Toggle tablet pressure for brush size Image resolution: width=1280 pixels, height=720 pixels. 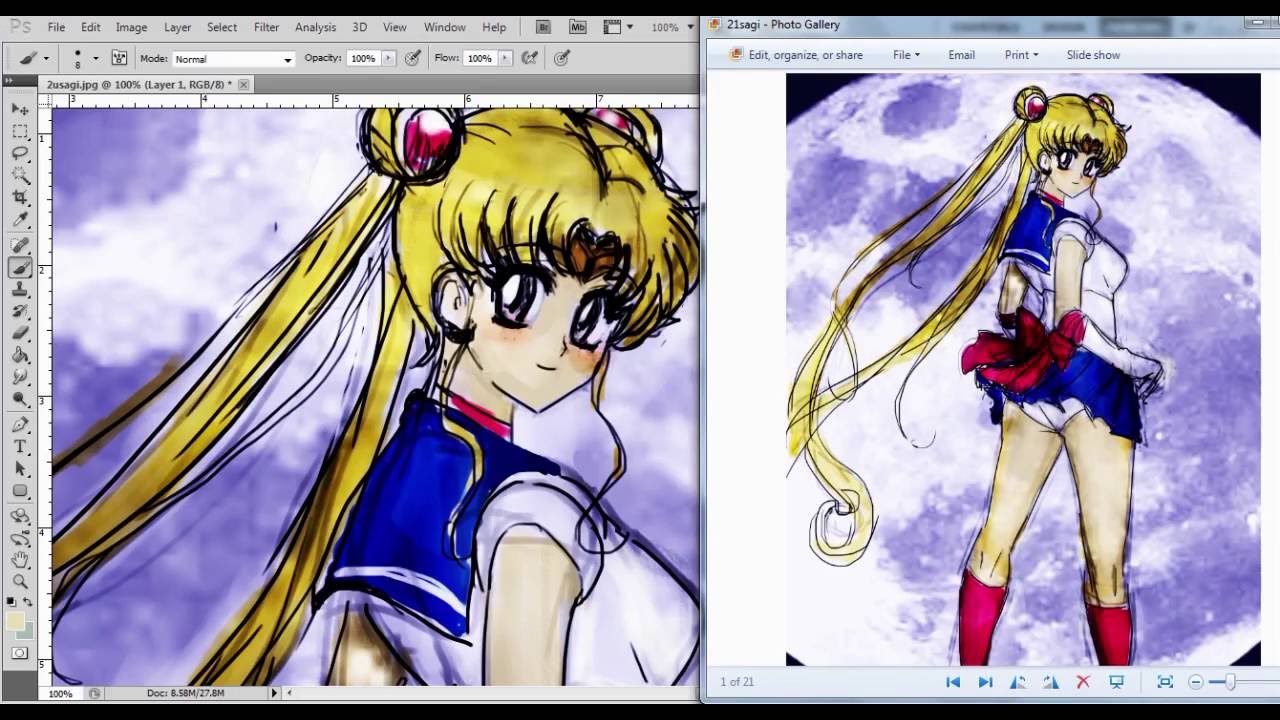[x=562, y=58]
